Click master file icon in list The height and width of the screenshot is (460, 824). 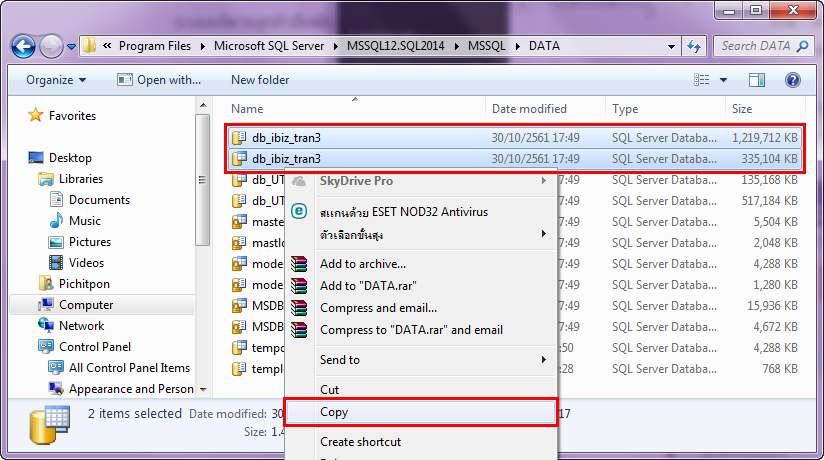point(239,222)
